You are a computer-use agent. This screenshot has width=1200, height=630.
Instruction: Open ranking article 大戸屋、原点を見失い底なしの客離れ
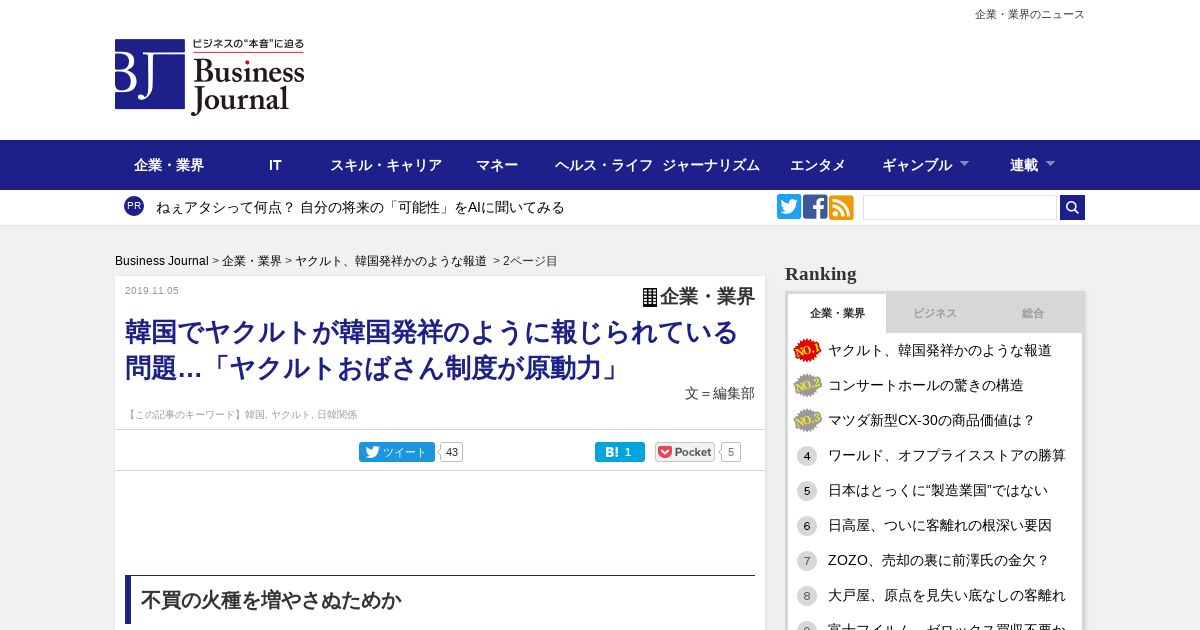click(x=947, y=595)
